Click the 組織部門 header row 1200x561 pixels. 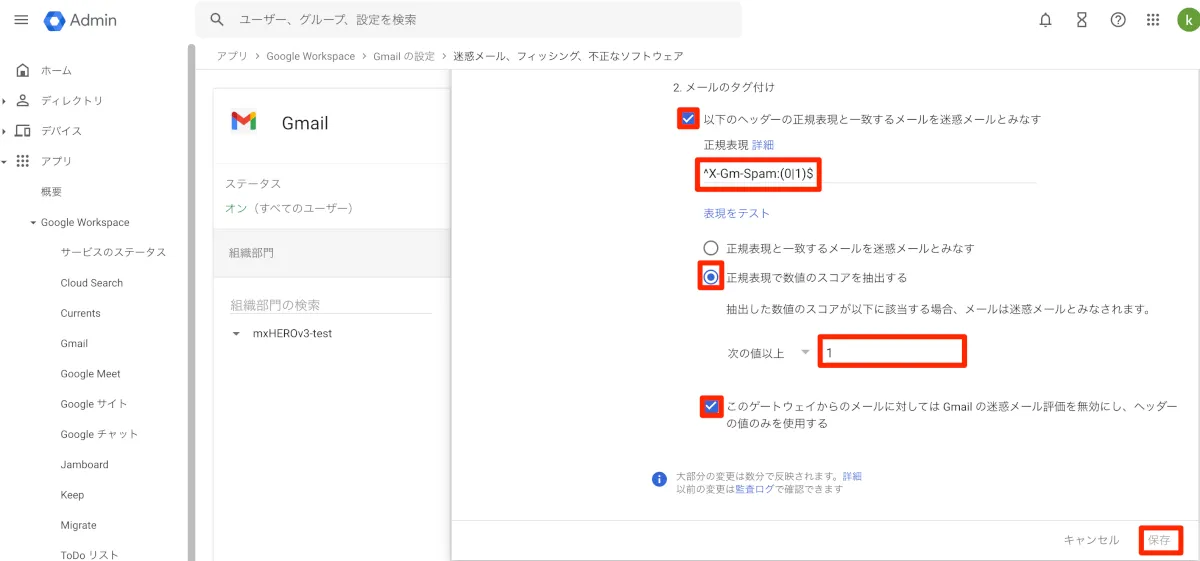[x=332, y=253]
